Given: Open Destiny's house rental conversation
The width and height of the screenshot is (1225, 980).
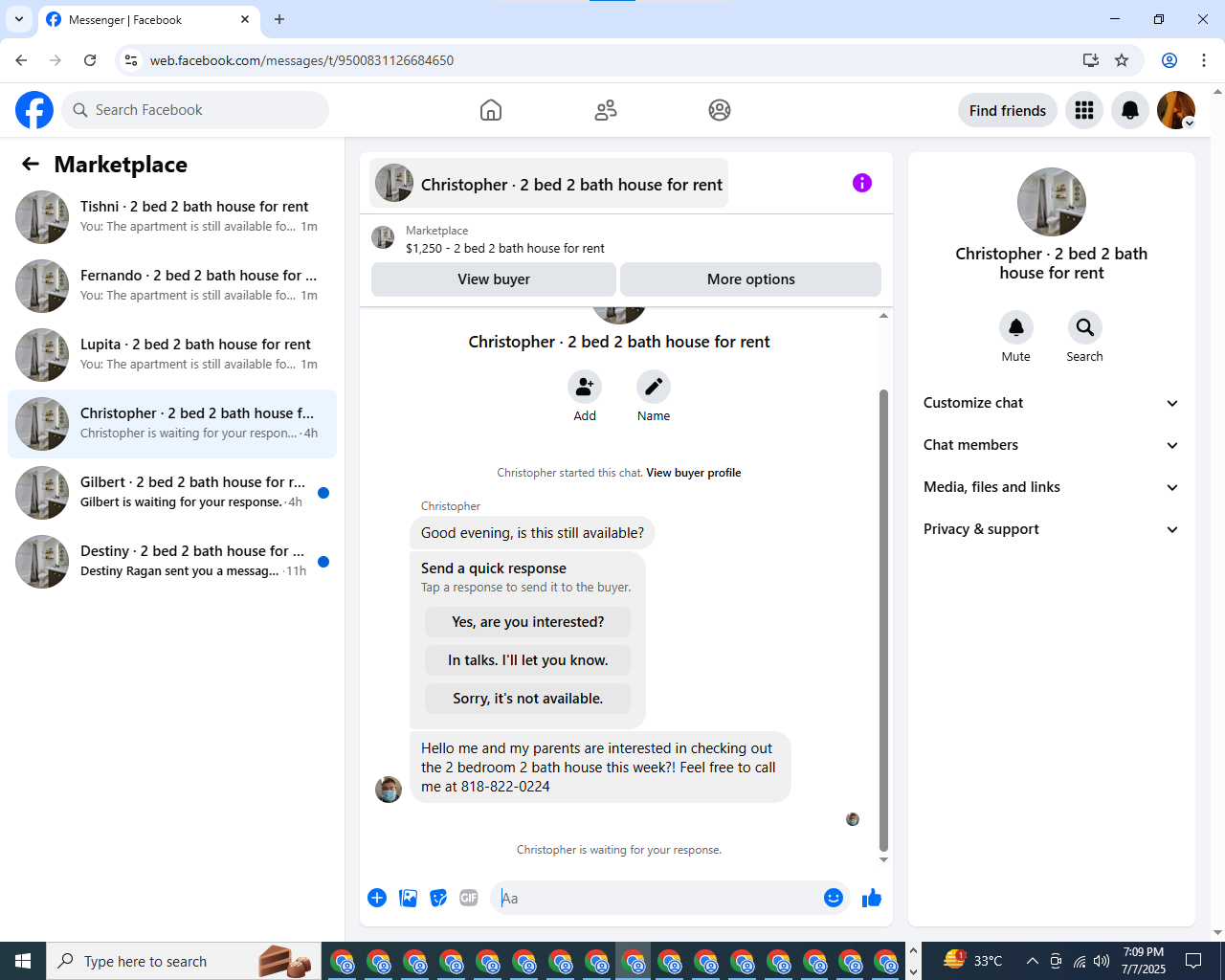Looking at the screenshot, I should [x=172, y=562].
